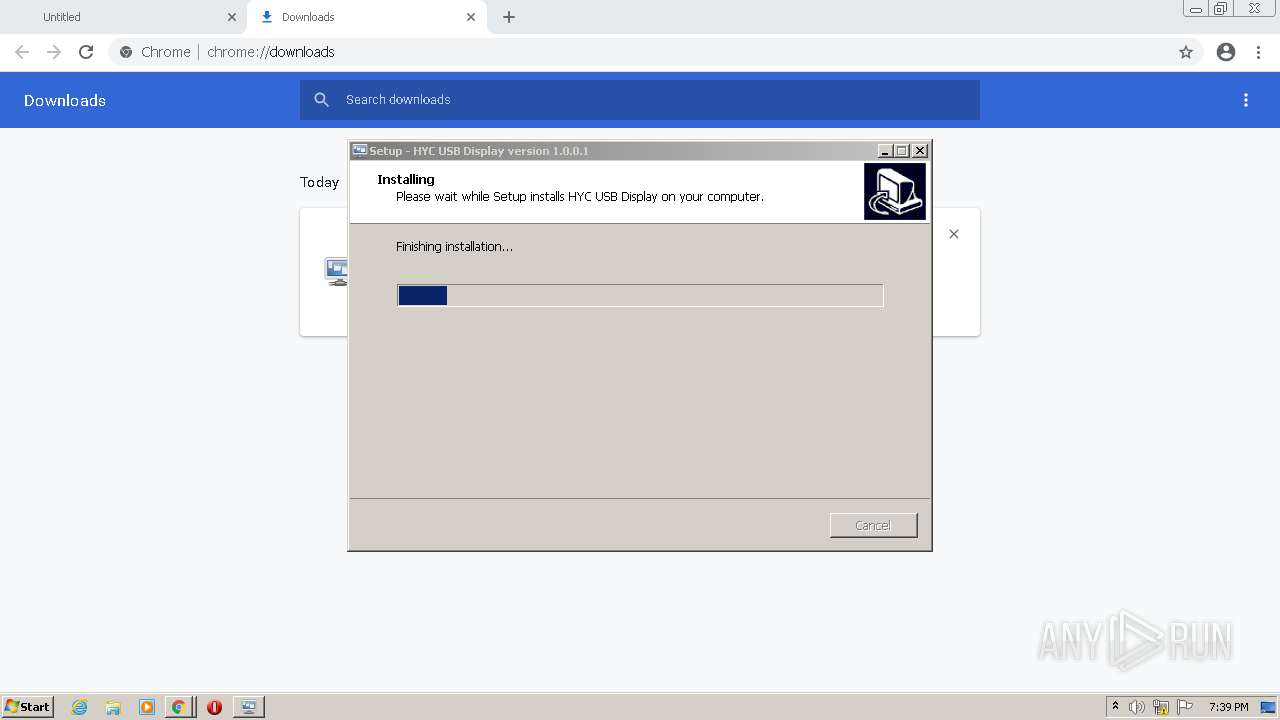The width and height of the screenshot is (1280, 720).
Task: Click the 7:39 PM system clock
Action: 1228,707
